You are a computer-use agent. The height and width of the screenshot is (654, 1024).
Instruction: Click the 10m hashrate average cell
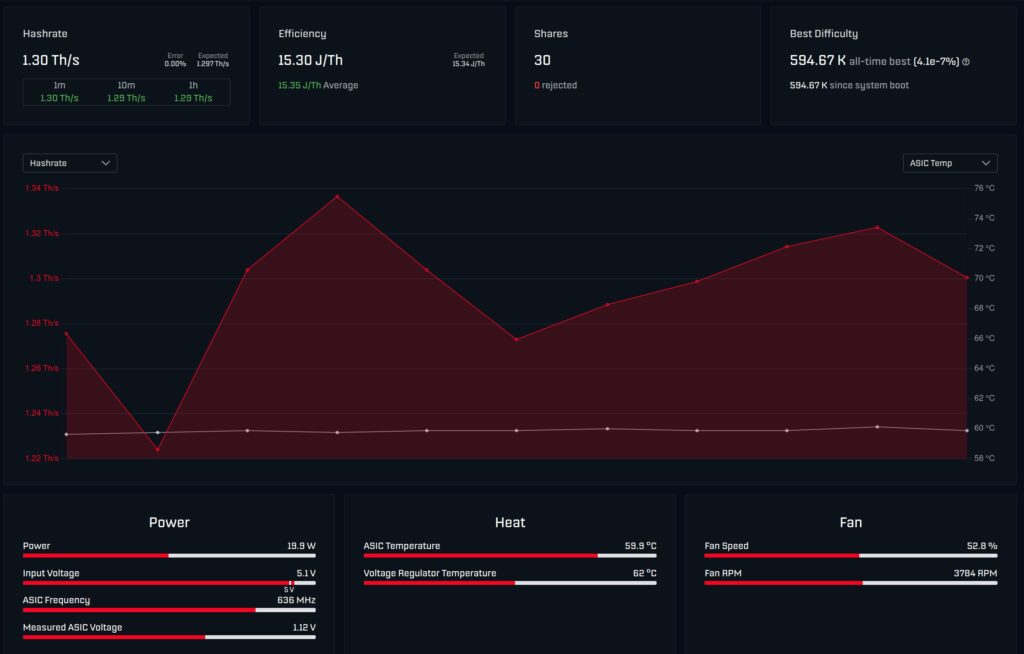pyautogui.click(x=126, y=92)
